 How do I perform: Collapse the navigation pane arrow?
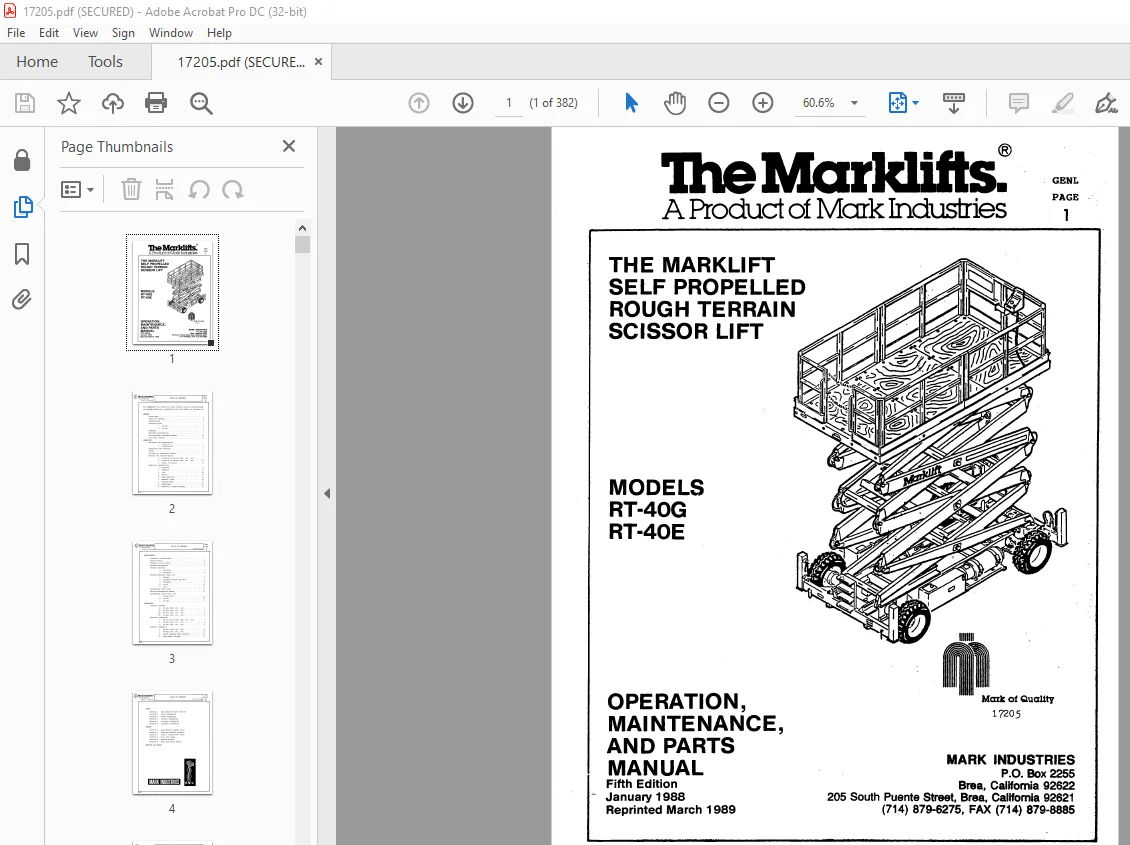coord(326,493)
